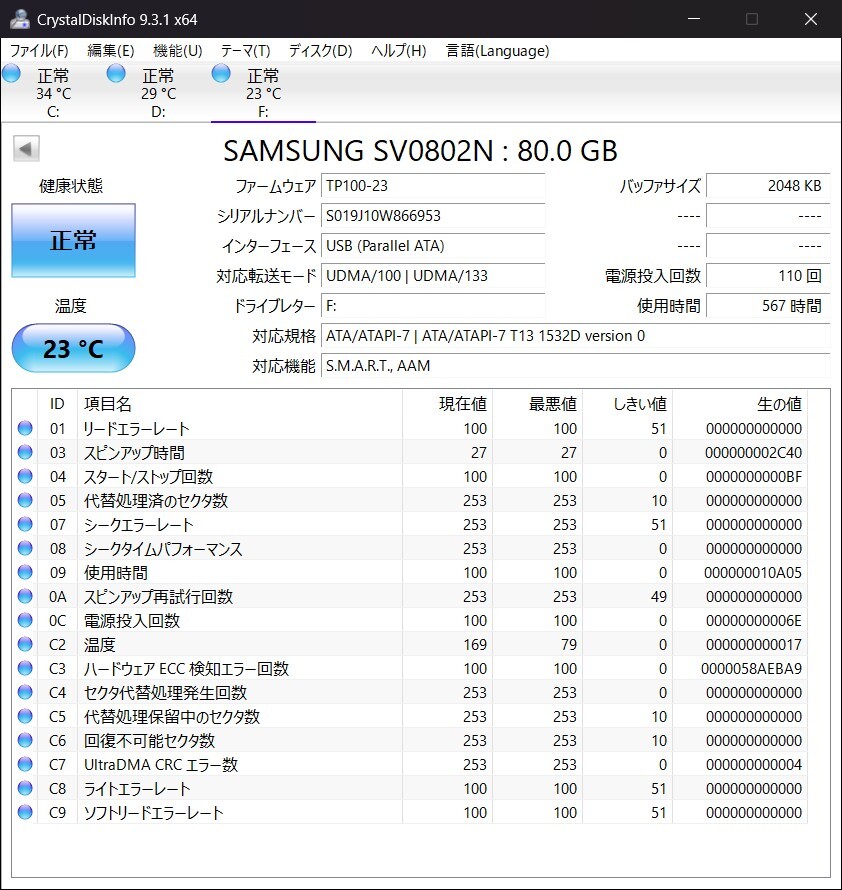Click status orb in row 09 使用時間
This screenshot has width=842, height=890.
[x=25, y=572]
